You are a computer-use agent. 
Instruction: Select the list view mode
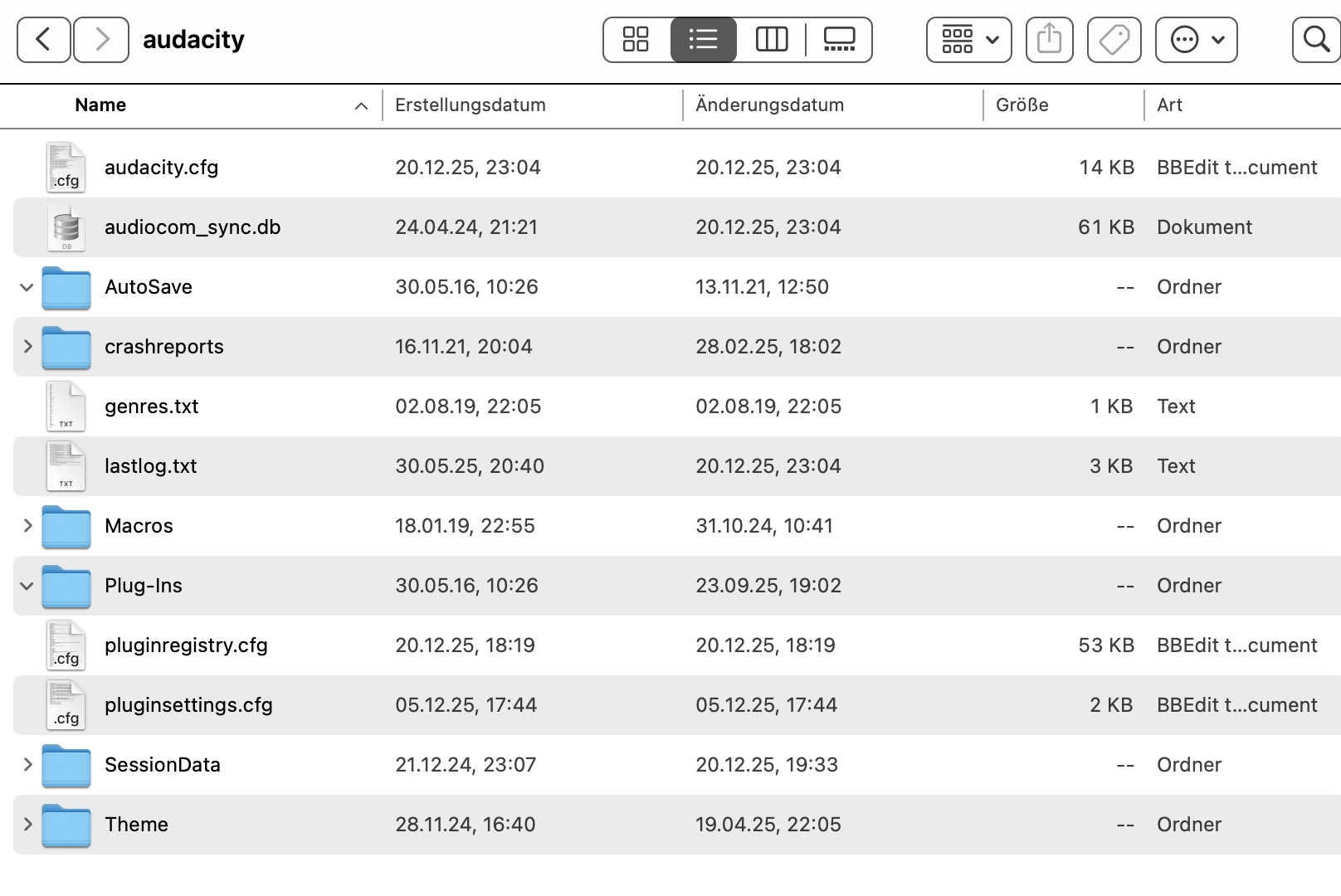coord(703,39)
